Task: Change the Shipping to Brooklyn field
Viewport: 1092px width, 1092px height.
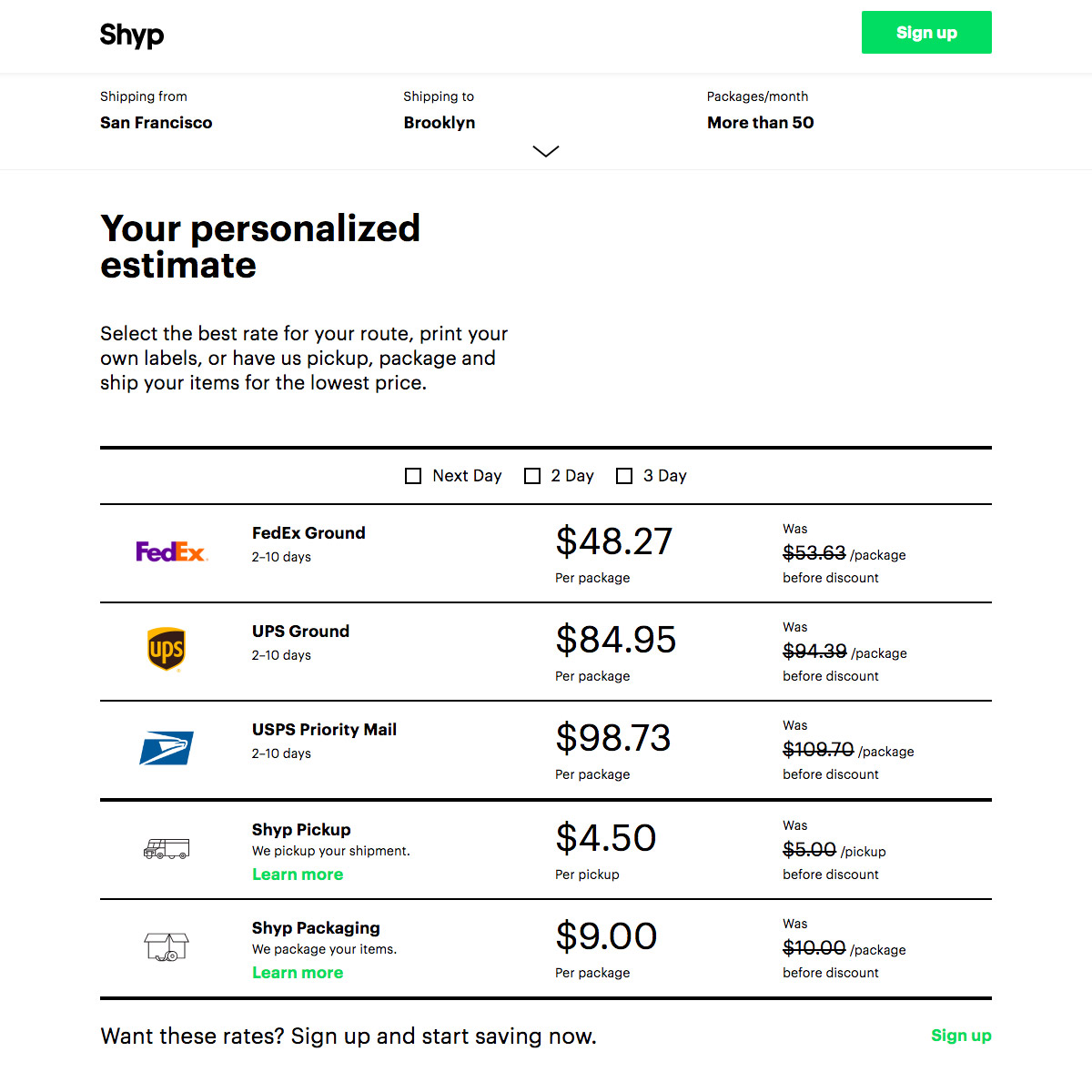Action: pyautogui.click(x=440, y=110)
